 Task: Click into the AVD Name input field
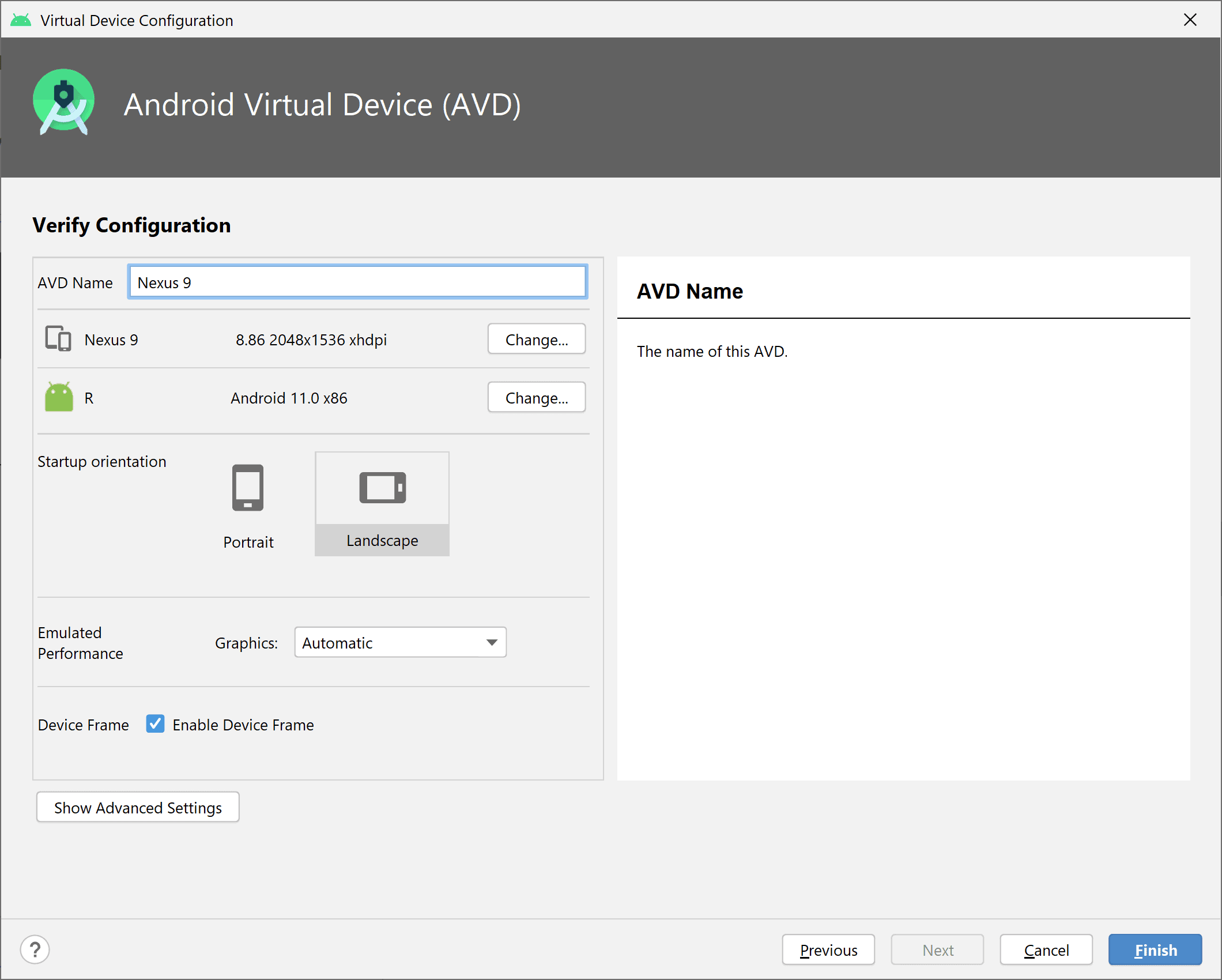click(x=357, y=282)
